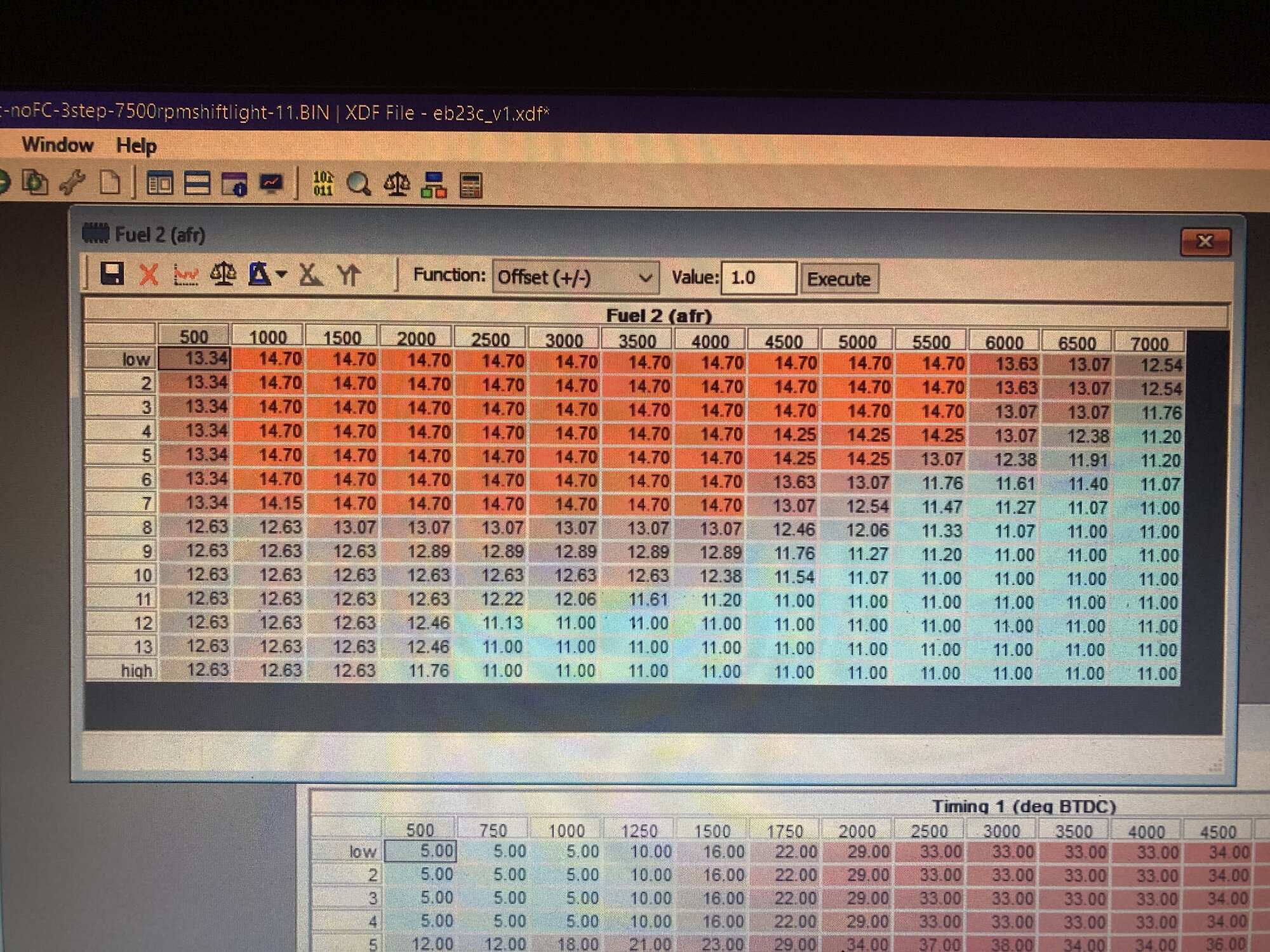Open the window with info badge icon
1270x952 pixels.
pyautogui.click(x=234, y=184)
